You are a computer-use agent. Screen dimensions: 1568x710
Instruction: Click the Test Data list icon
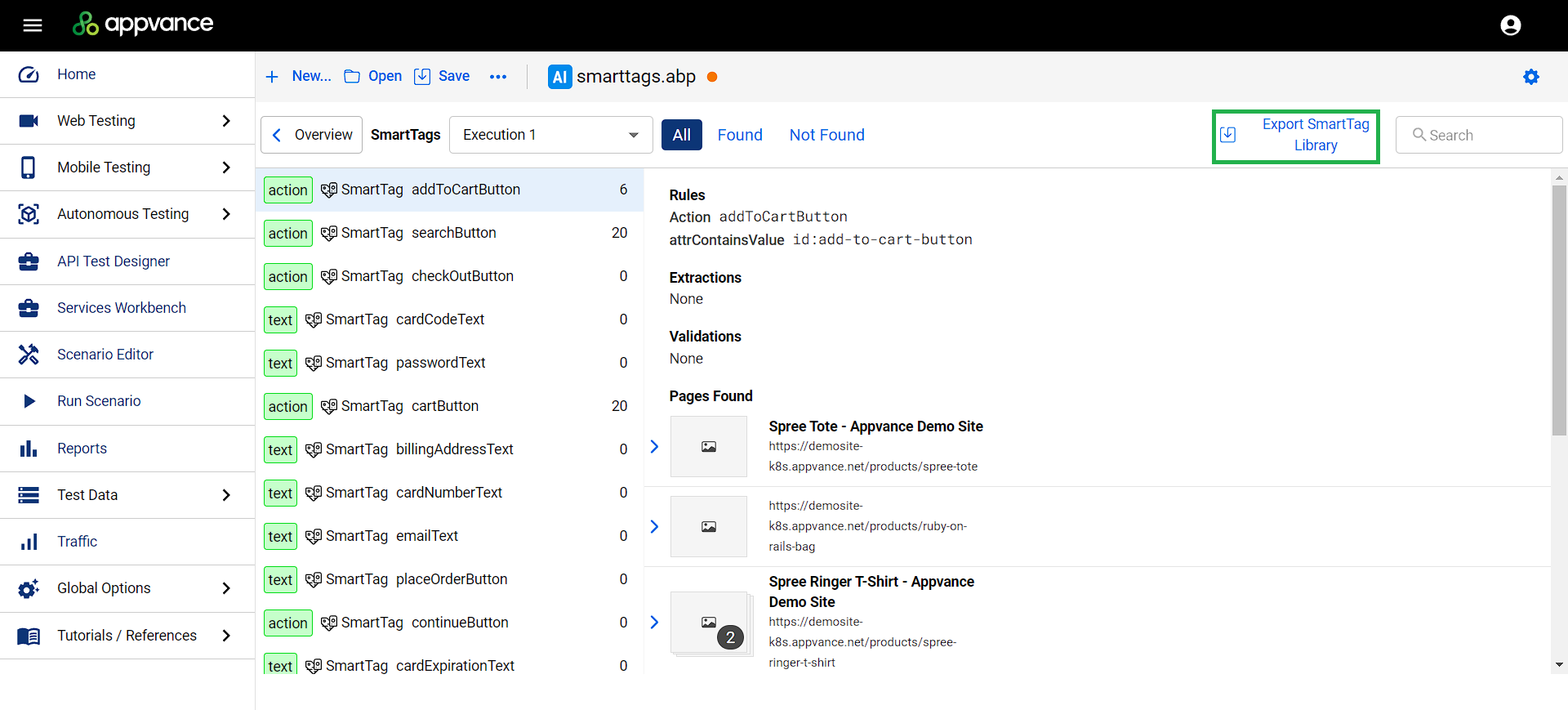(29, 495)
